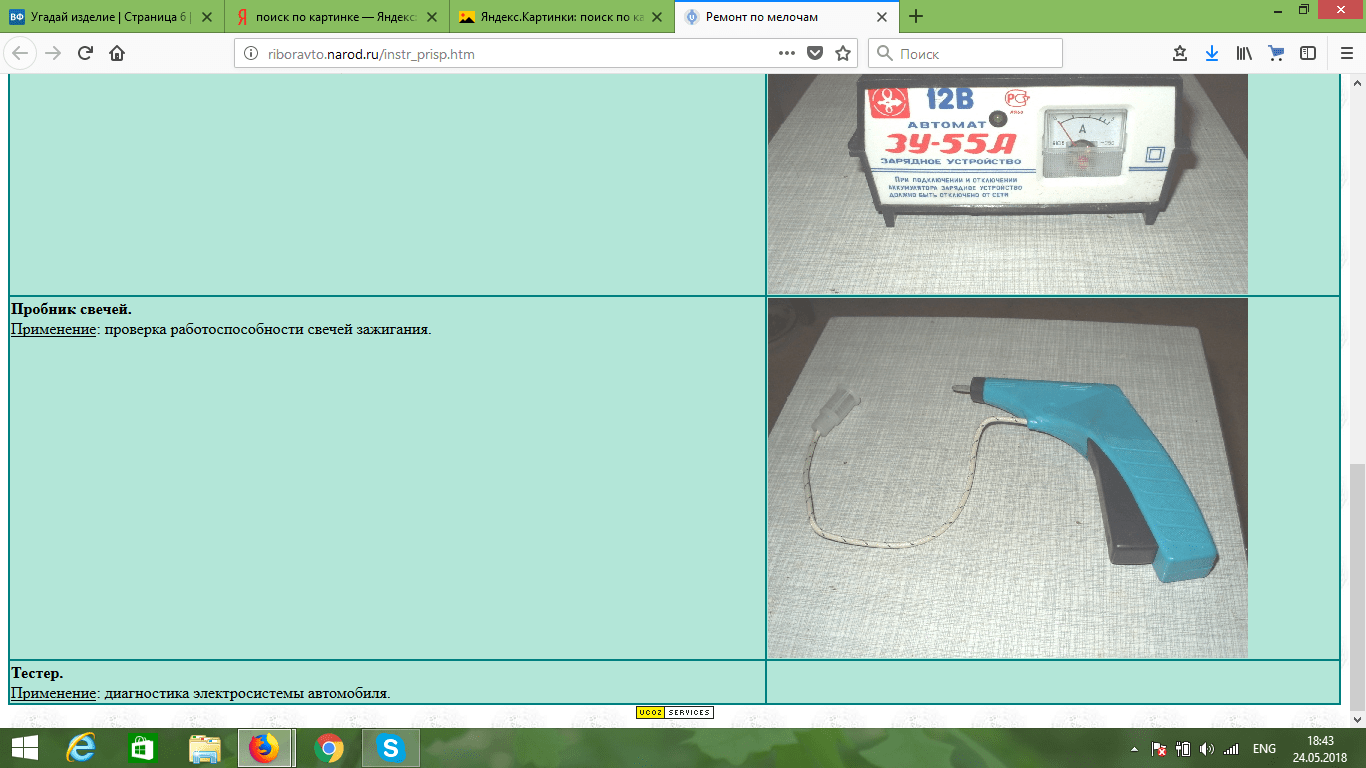Open a new tab

point(916,16)
